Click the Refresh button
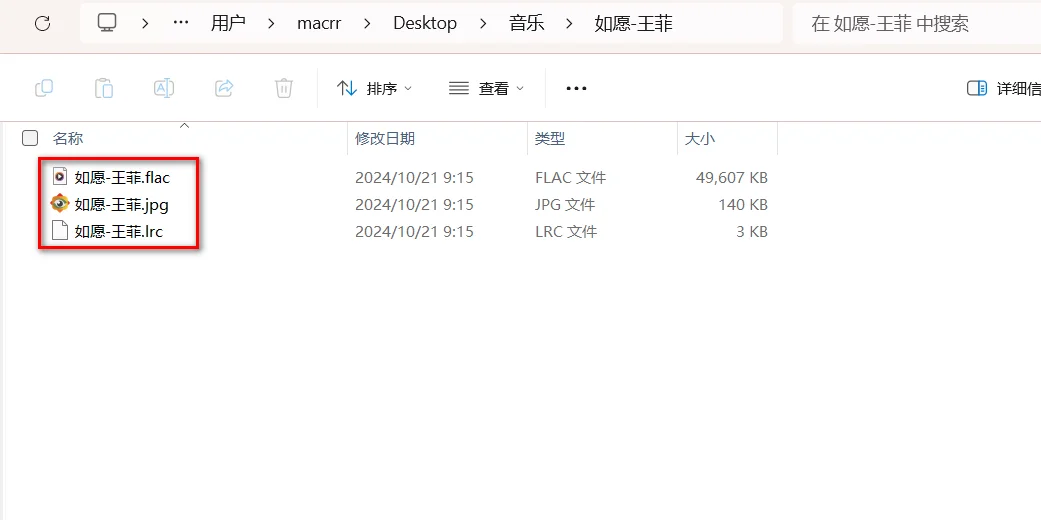Image resolution: width=1041 pixels, height=520 pixels. pyautogui.click(x=42, y=24)
